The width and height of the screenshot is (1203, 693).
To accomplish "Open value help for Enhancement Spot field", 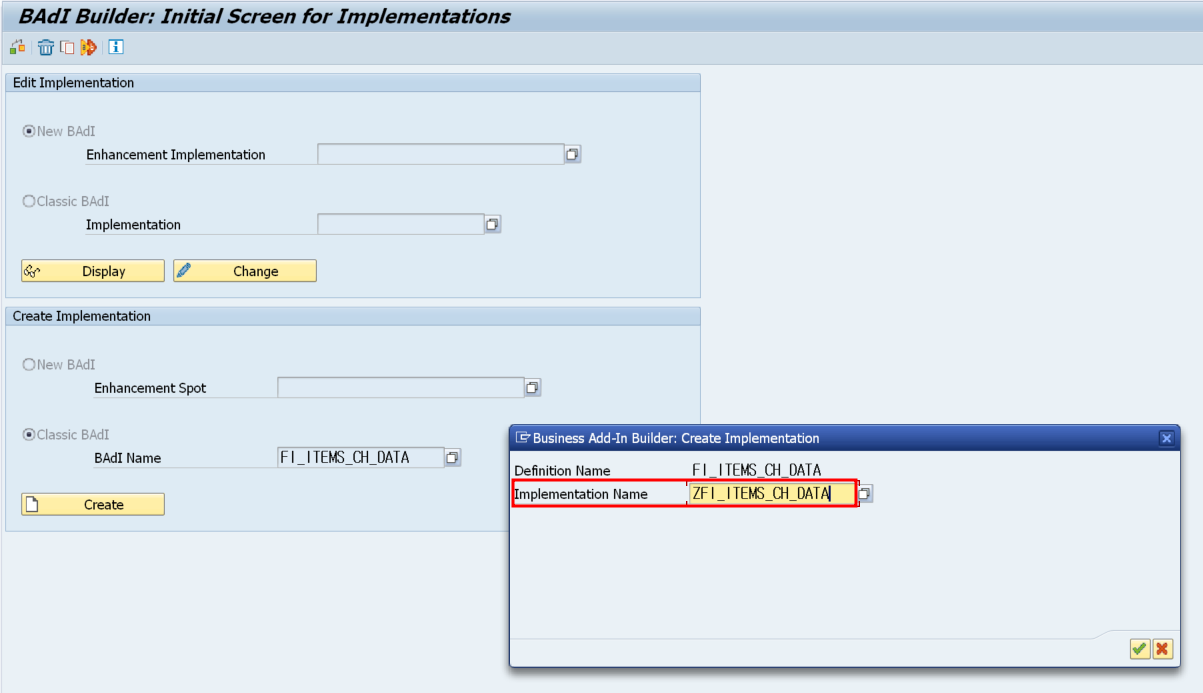I will coord(533,388).
